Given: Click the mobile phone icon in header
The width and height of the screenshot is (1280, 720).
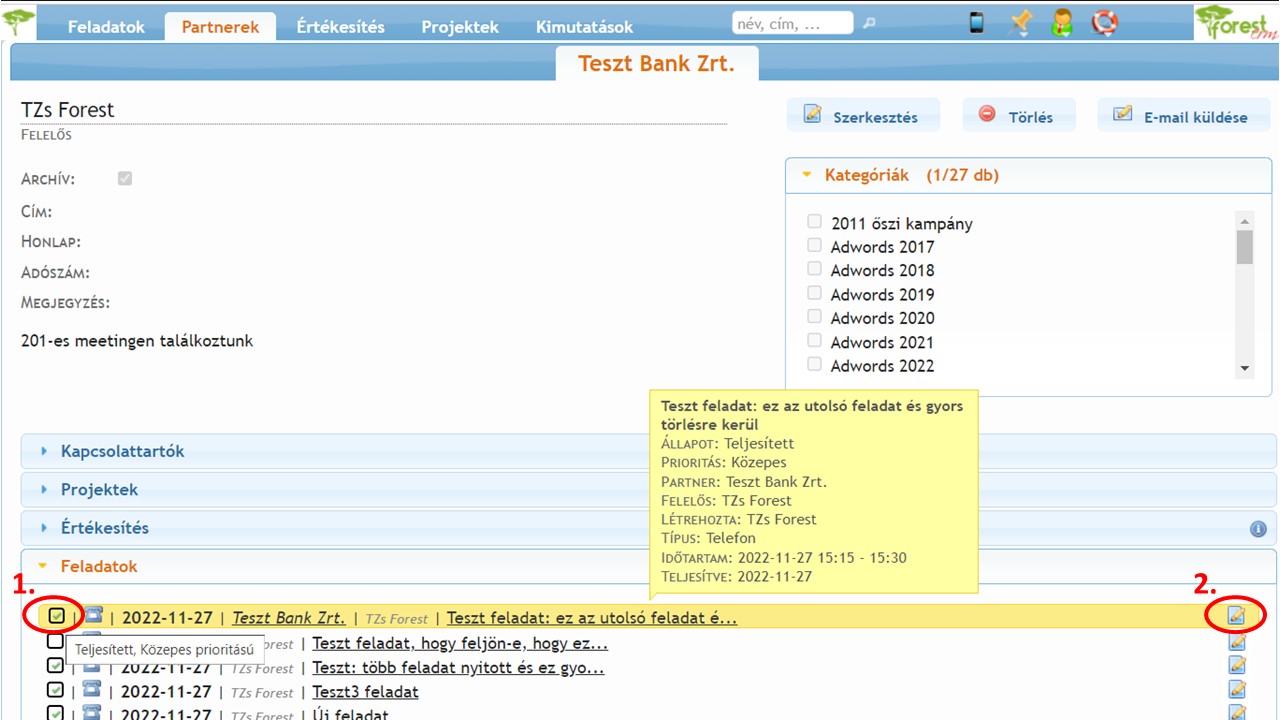Looking at the screenshot, I should pyautogui.click(x=977, y=23).
